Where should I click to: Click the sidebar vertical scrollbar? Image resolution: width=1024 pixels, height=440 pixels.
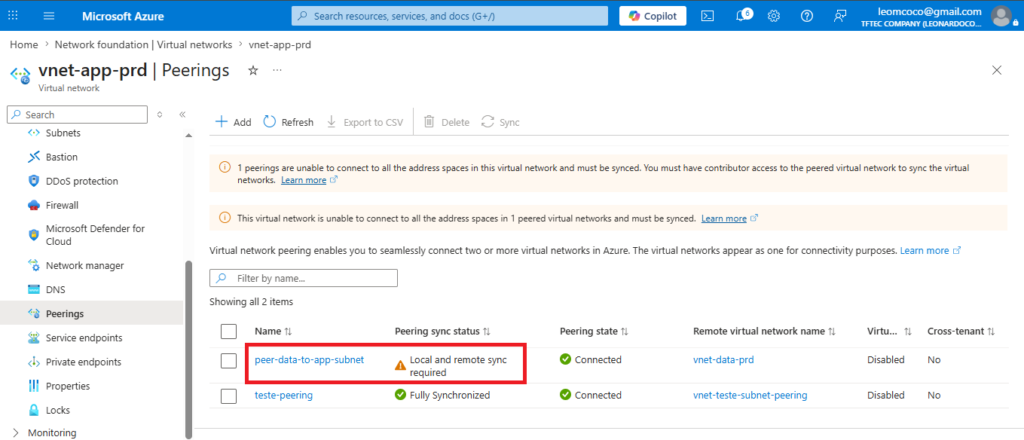tap(189, 349)
